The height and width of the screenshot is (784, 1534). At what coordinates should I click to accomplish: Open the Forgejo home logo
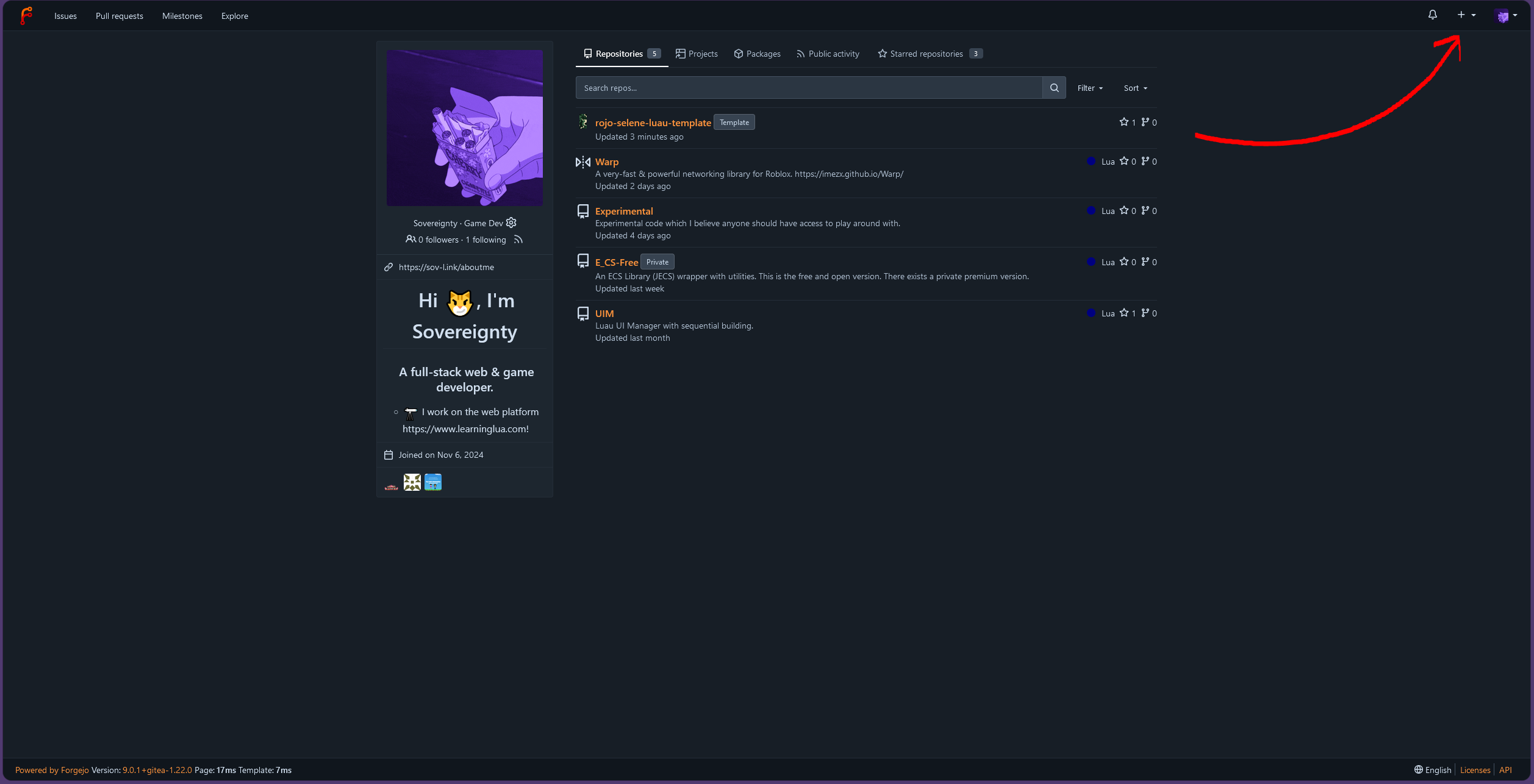click(x=26, y=16)
